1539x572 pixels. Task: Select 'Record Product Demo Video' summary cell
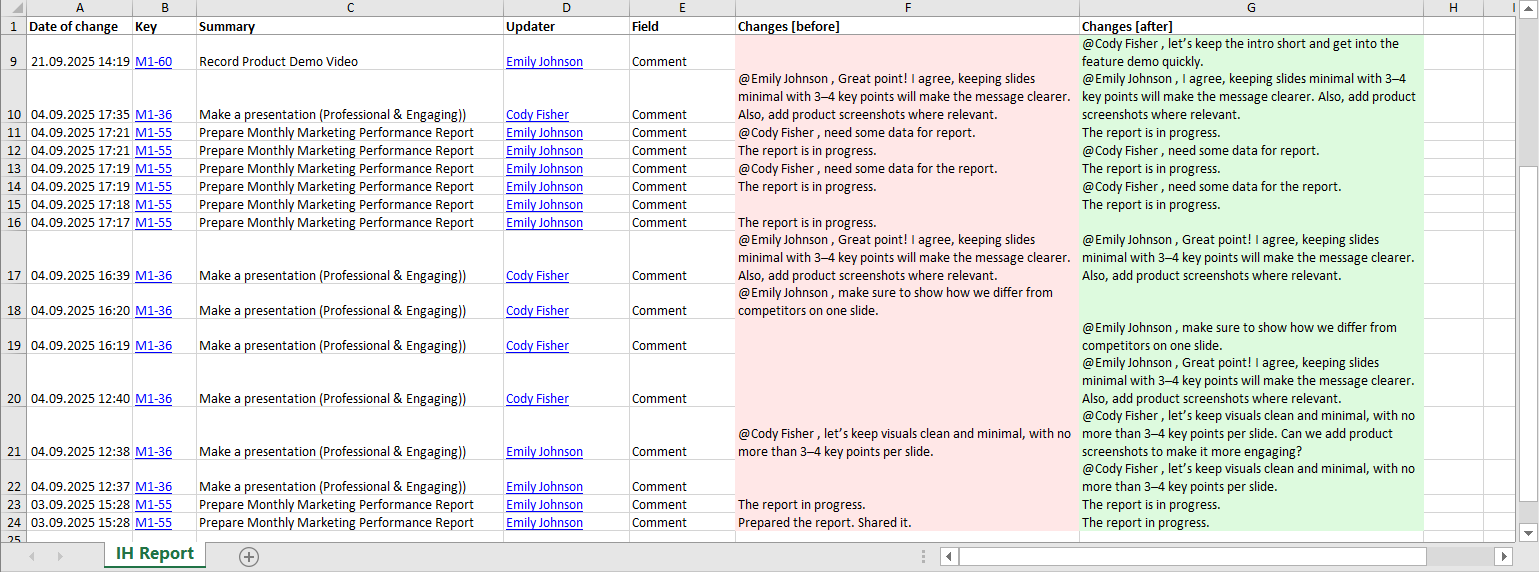pos(350,53)
